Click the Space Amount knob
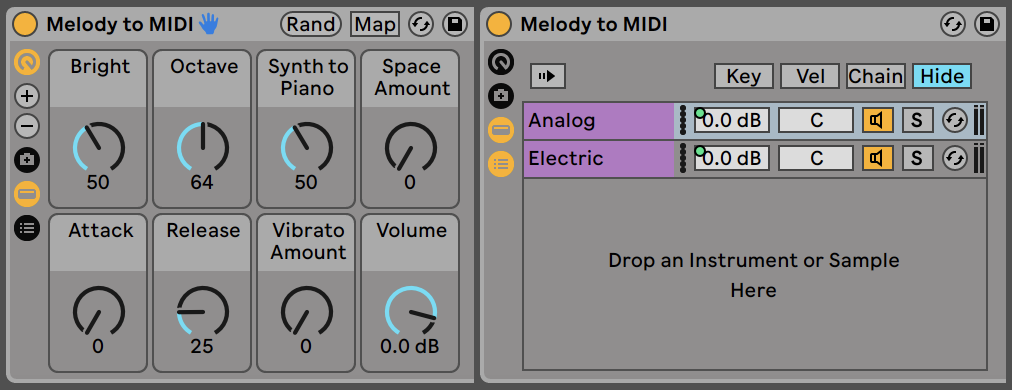 pos(410,147)
